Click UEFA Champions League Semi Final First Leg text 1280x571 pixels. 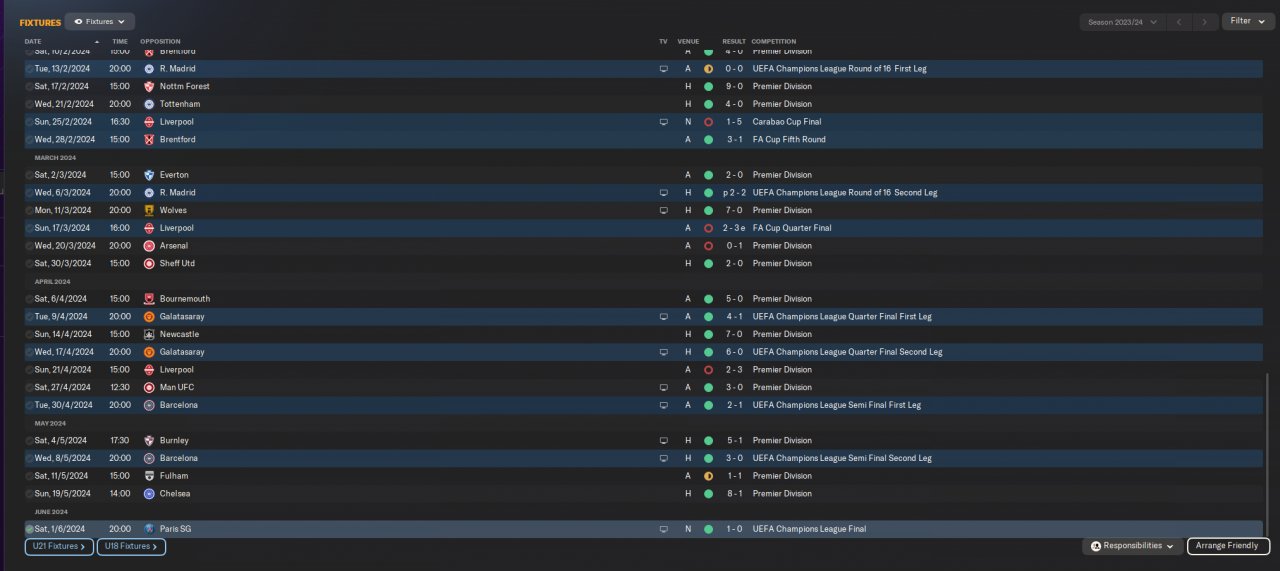click(837, 405)
